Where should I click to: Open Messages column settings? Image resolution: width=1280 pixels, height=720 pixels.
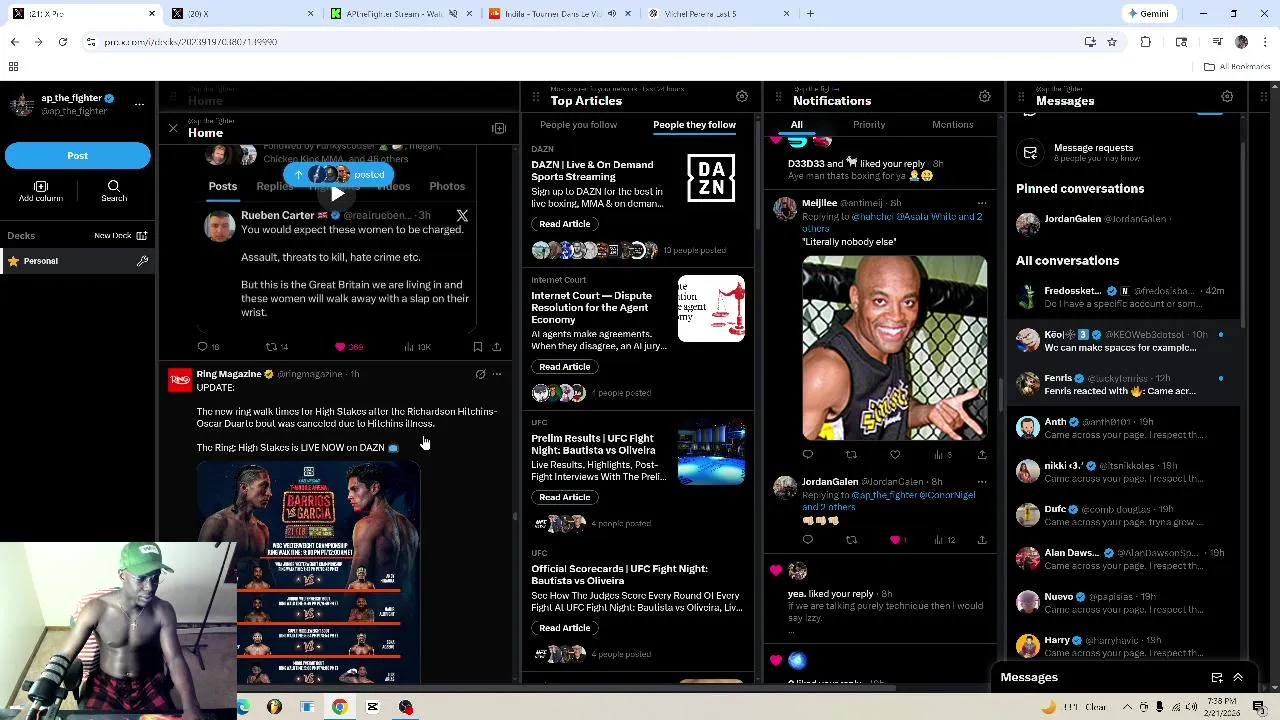click(1227, 97)
